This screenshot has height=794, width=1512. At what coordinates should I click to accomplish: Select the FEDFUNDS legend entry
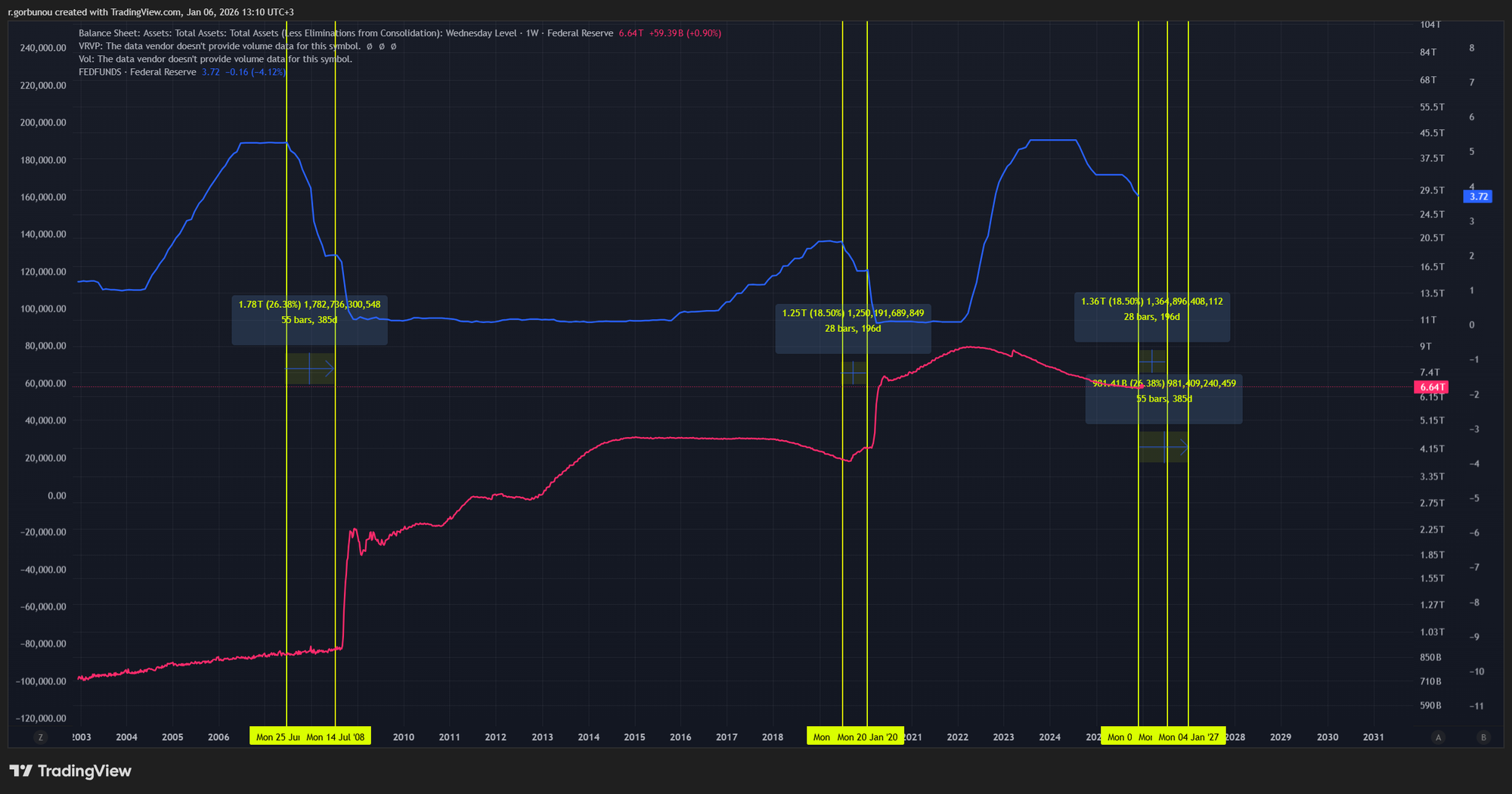[x=138, y=72]
